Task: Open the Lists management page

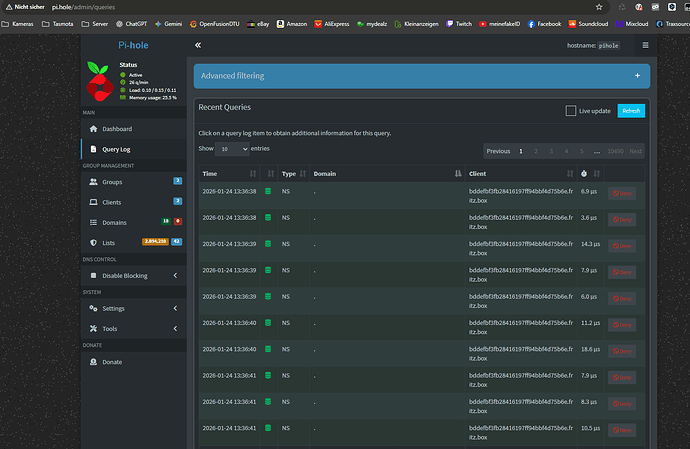Action: point(134,243)
